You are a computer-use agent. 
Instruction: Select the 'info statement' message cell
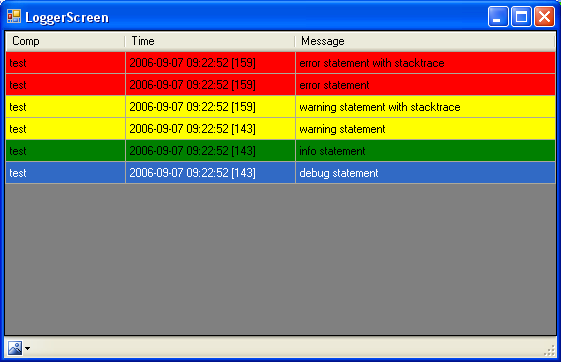[x=425, y=151]
